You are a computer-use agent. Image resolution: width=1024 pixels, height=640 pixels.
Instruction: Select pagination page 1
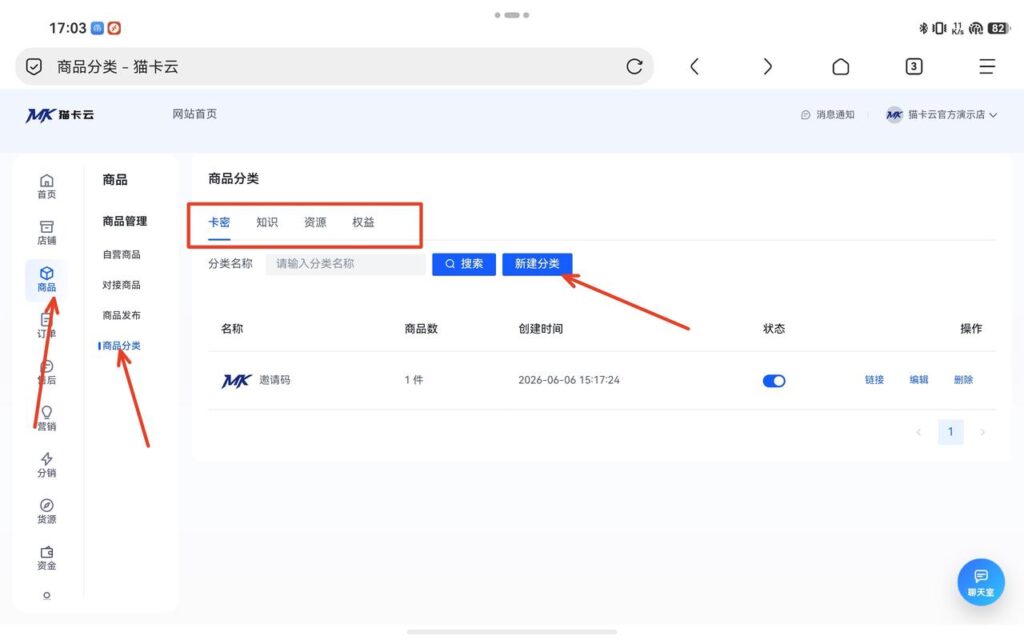[950, 432]
